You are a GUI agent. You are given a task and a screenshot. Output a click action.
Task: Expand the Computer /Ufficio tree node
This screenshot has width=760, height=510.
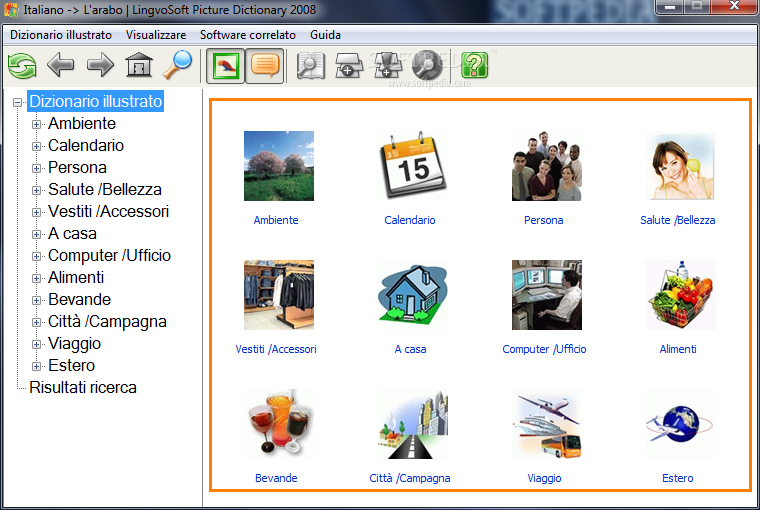pos(36,256)
